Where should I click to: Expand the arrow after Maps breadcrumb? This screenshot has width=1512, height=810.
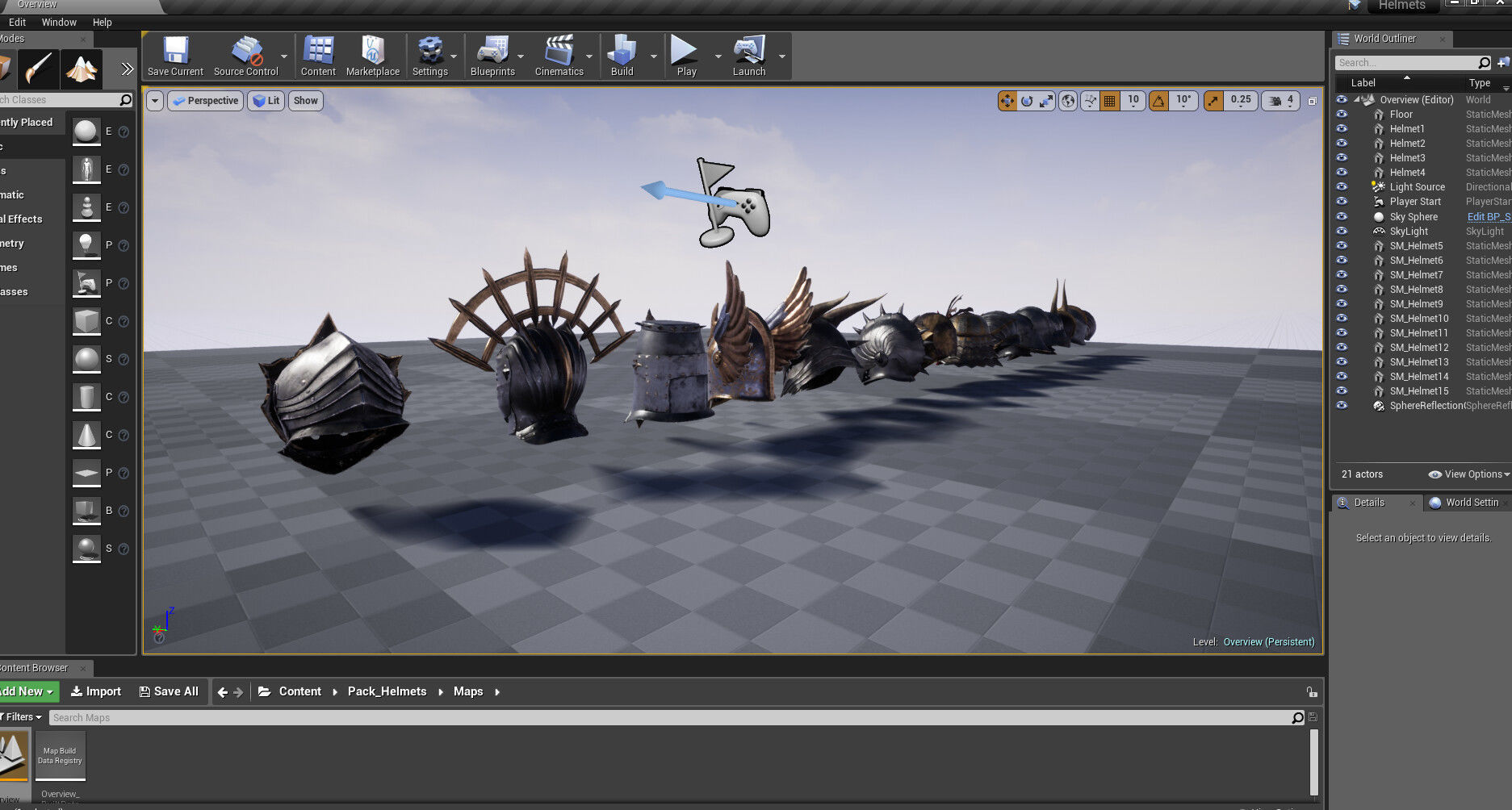coord(497,692)
